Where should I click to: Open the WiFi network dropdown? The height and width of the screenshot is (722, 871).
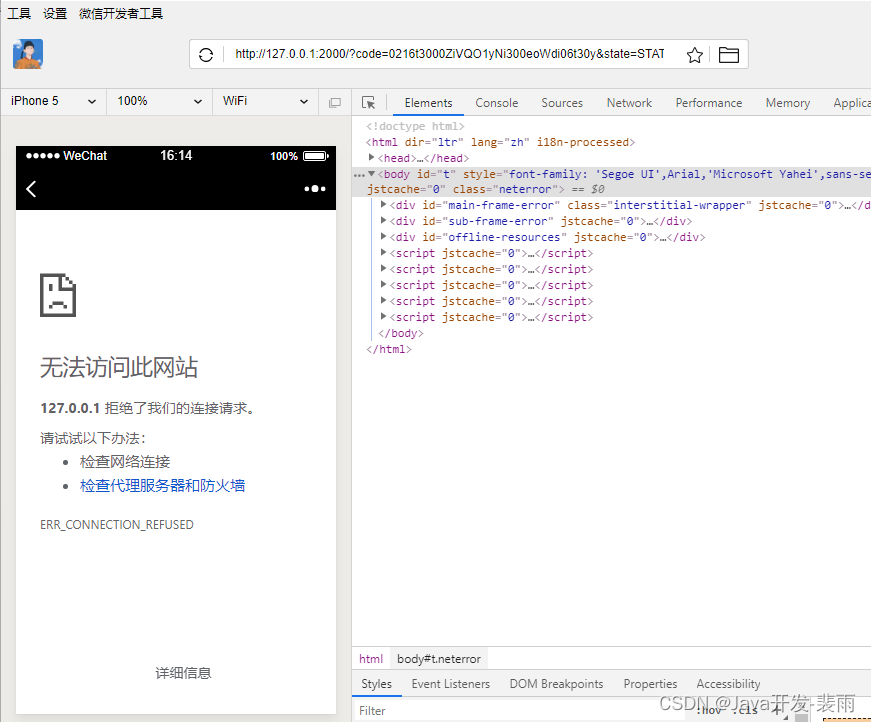tap(265, 101)
